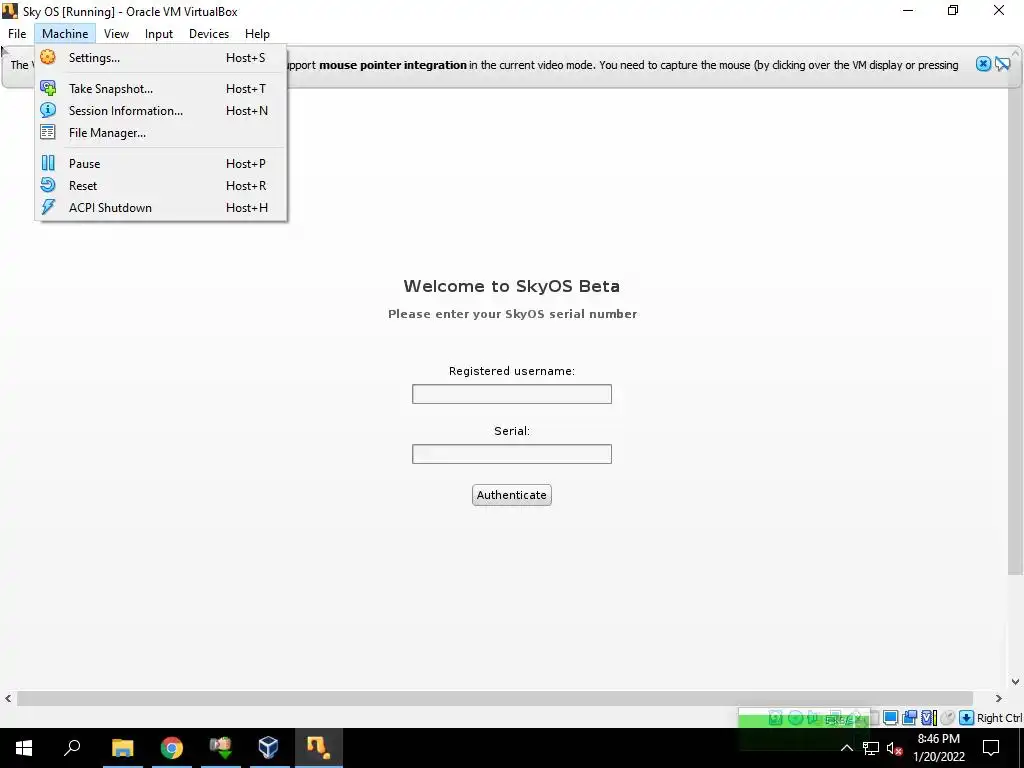The image size is (1024, 768).
Task: Click the Right Ctrl host key label
Action: point(999,718)
